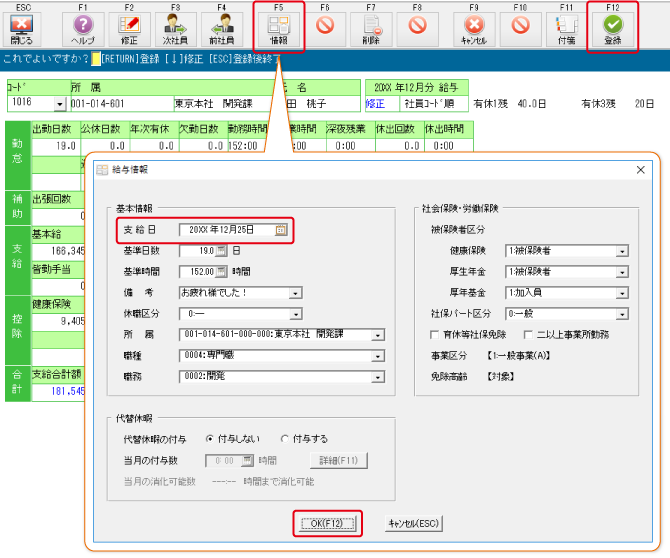Expand the 備考 dropdown
Screen dimensions: 670x558
[x=295, y=294]
